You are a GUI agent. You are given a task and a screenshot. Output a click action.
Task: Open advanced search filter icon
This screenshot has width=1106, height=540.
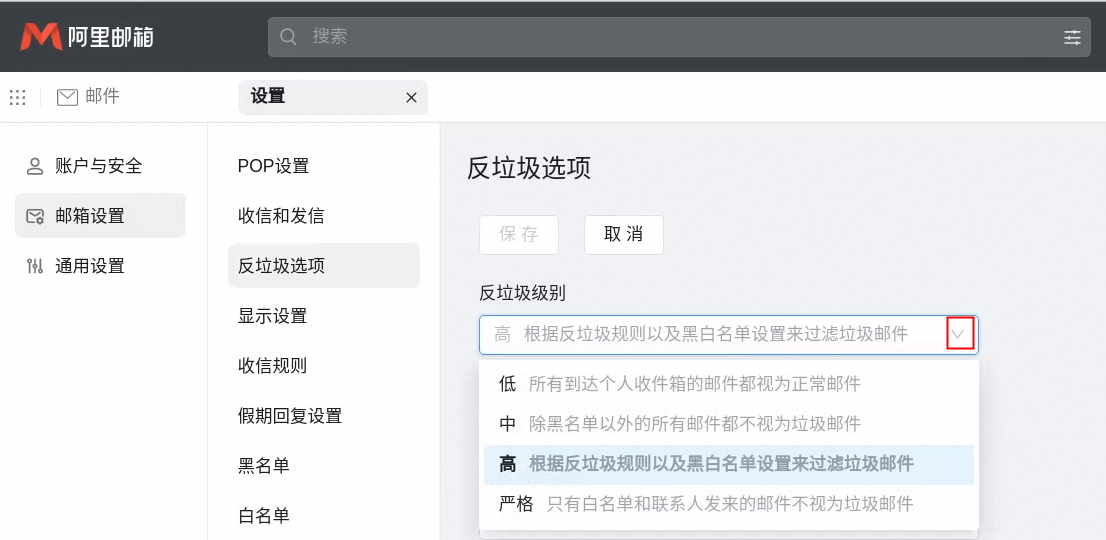[x=1072, y=37]
